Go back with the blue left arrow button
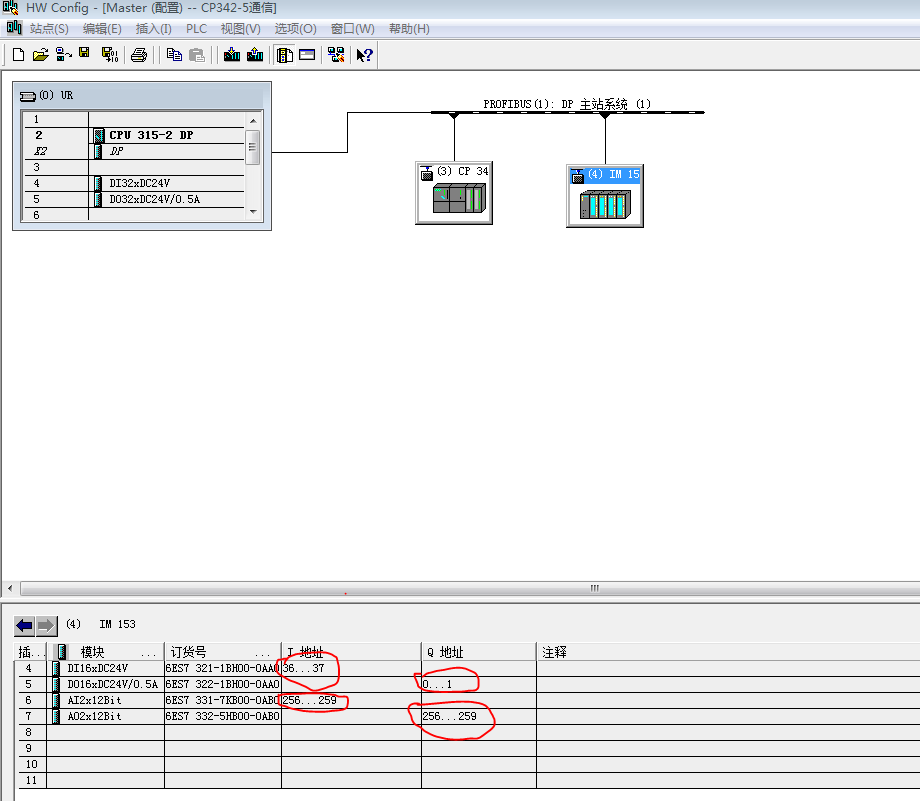Image resolution: width=920 pixels, height=801 pixels. point(25,626)
